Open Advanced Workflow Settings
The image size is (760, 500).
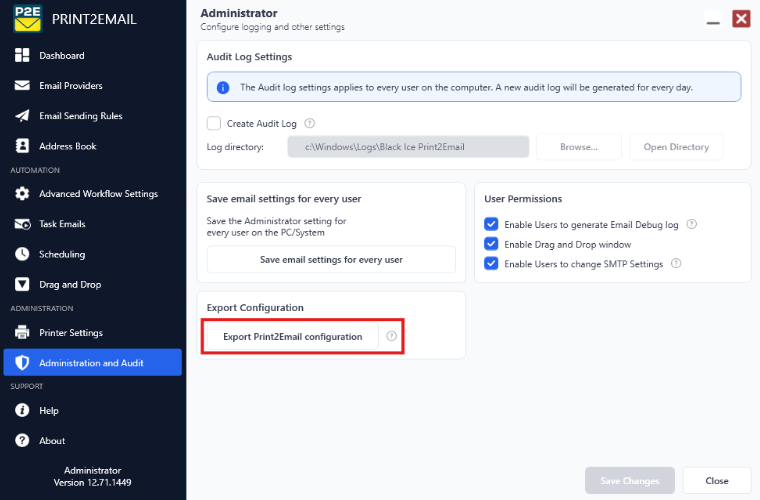click(93, 193)
